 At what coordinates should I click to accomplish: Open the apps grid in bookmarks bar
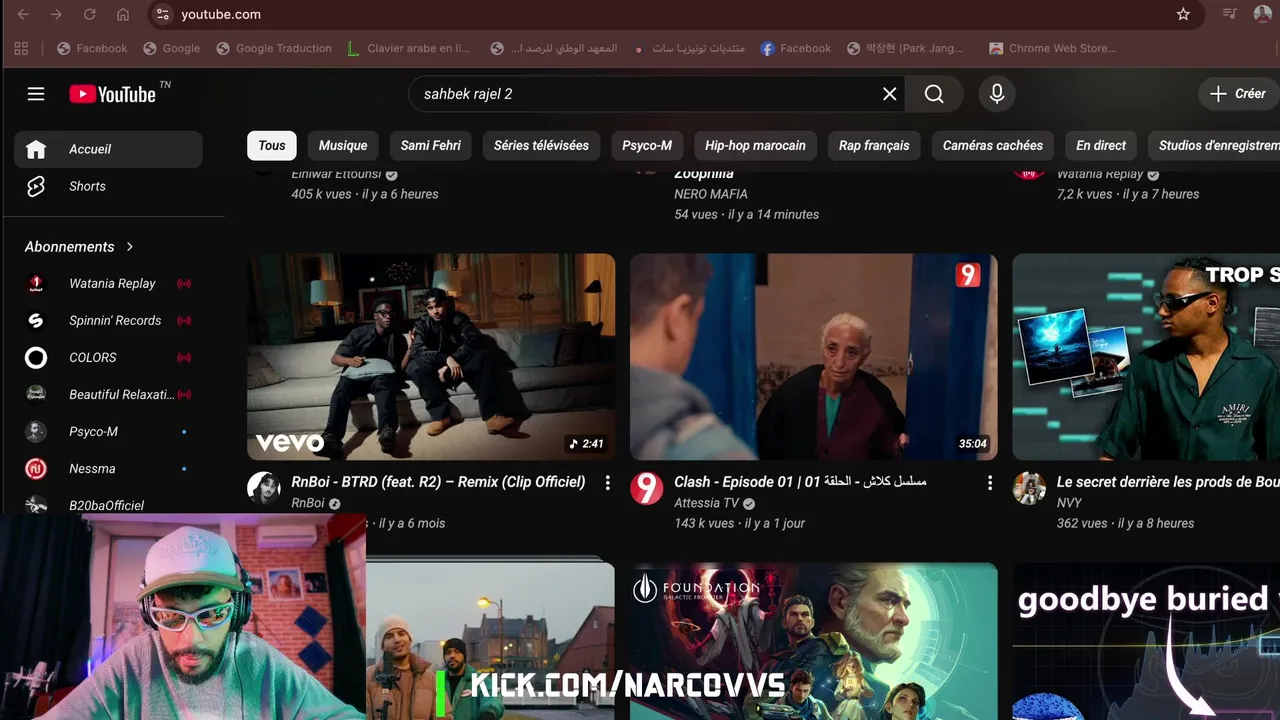pos(21,48)
